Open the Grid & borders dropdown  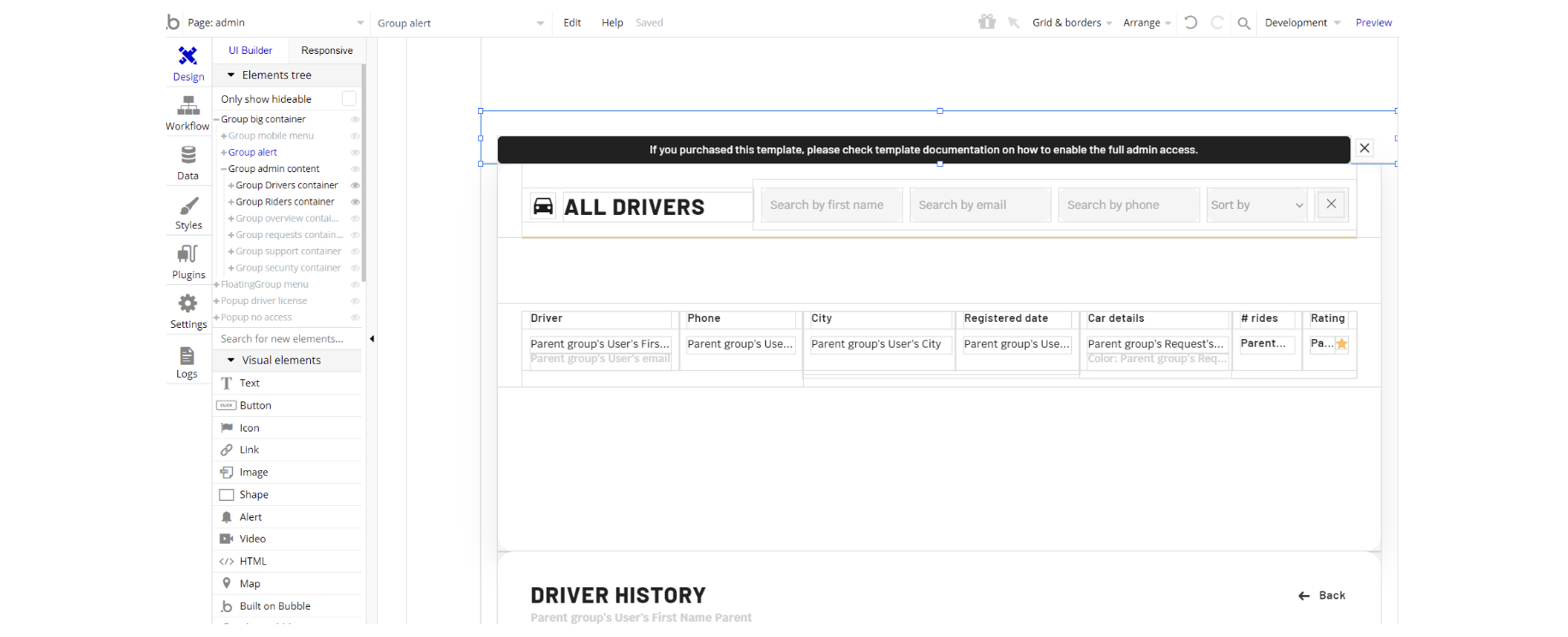click(1071, 23)
